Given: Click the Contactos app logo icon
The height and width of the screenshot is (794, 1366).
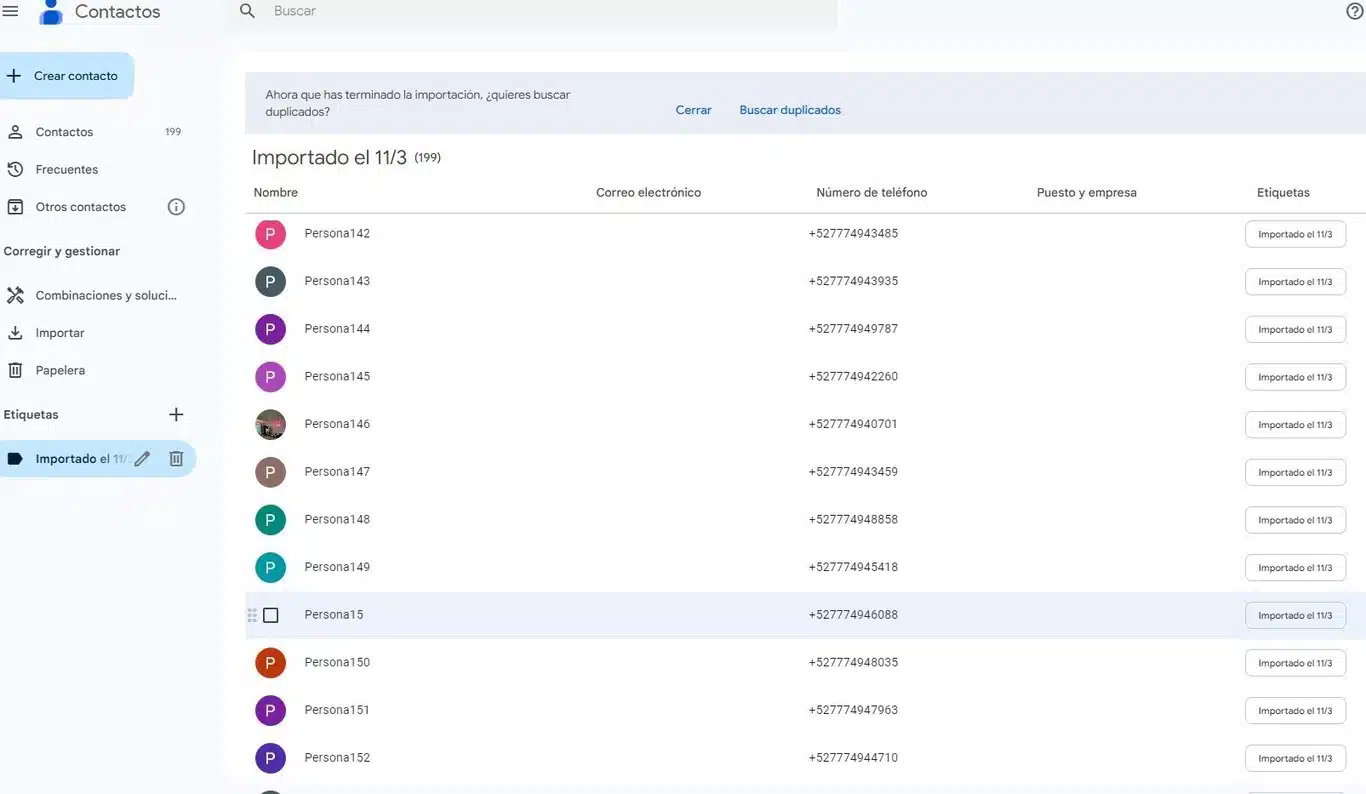Looking at the screenshot, I should pyautogui.click(x=50, y=13).
